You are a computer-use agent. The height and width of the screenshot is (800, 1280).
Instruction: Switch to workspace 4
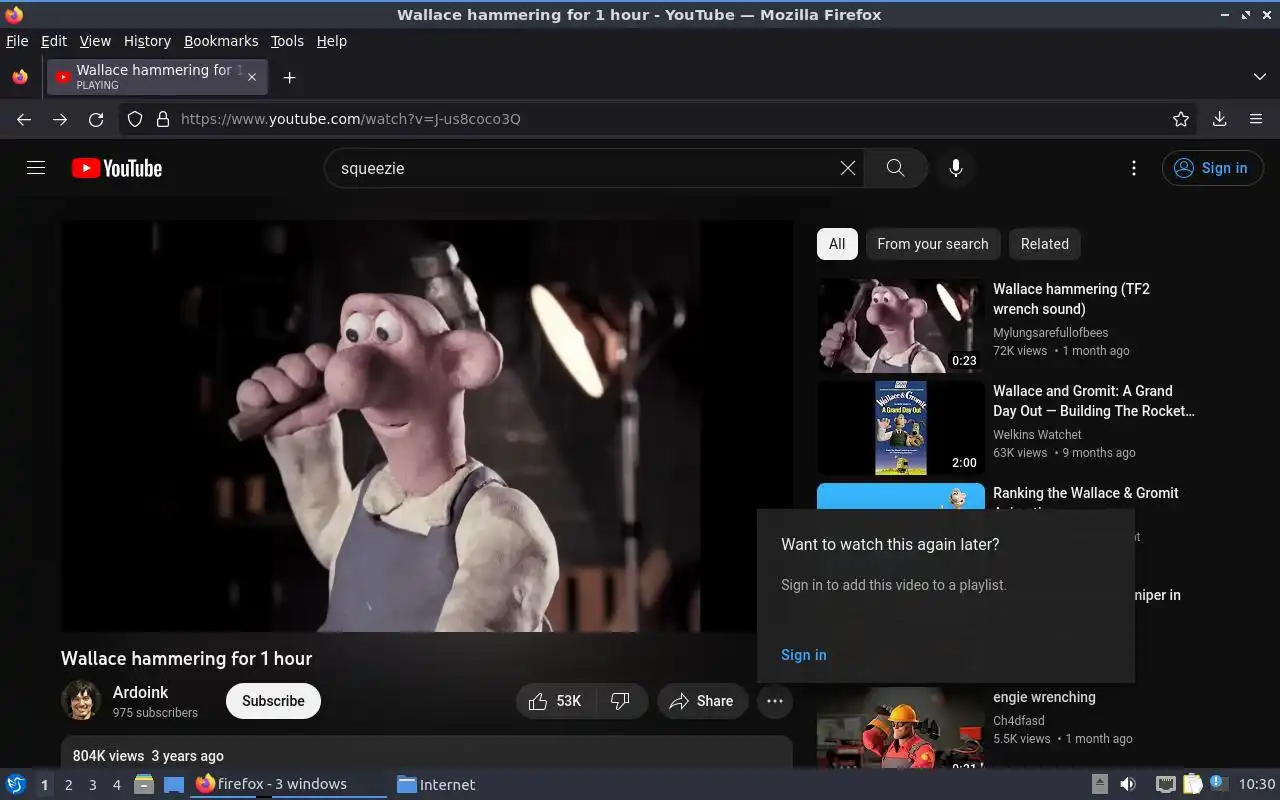coord(116,785)
